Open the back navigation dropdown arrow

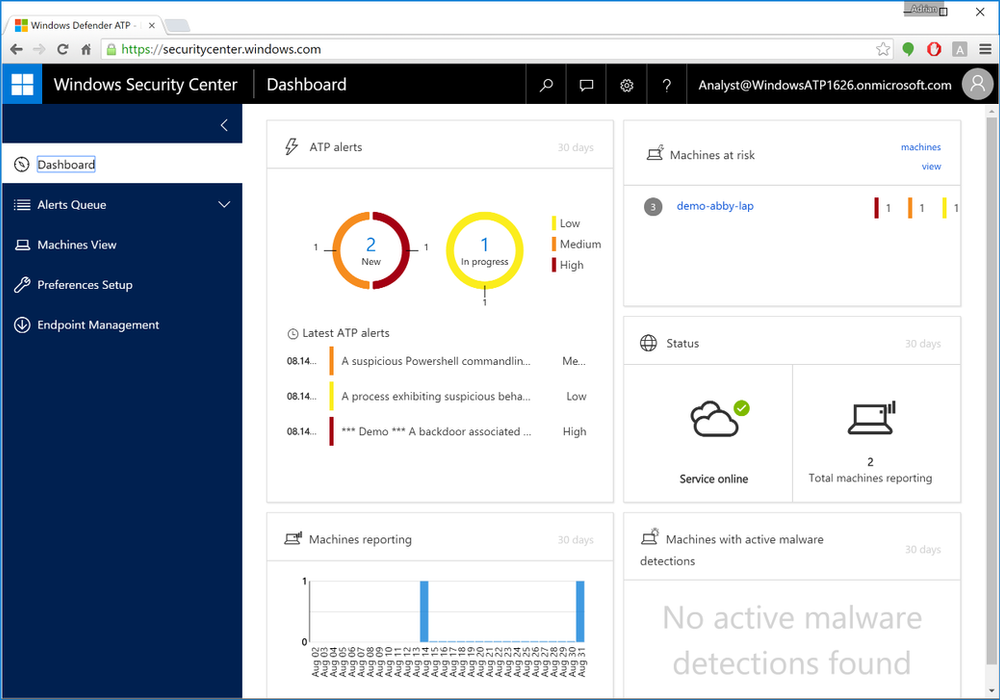[38, 48]
